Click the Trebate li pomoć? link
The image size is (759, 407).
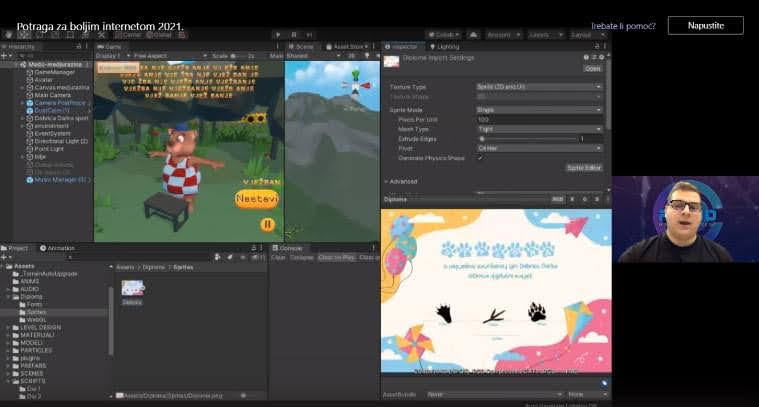point(623,26)
